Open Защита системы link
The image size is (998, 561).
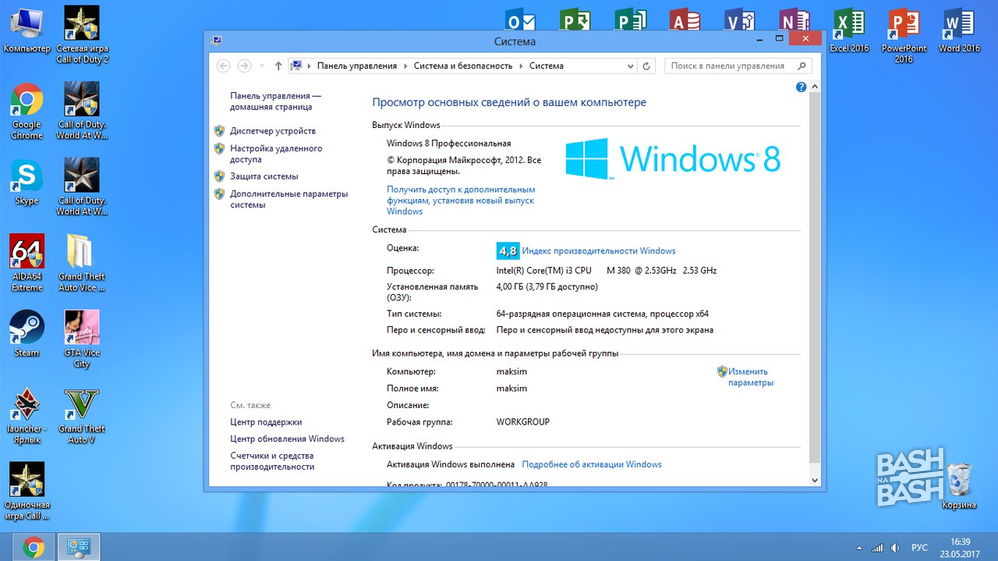pyautogui.click(x=264, y=176)
